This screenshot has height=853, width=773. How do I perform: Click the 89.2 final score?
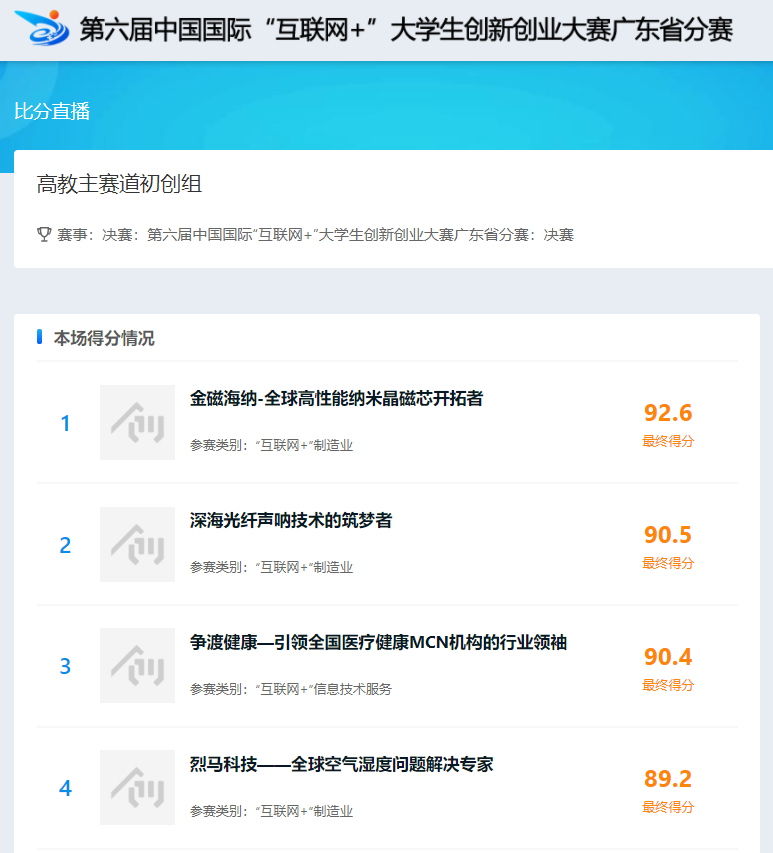[668, 779]
